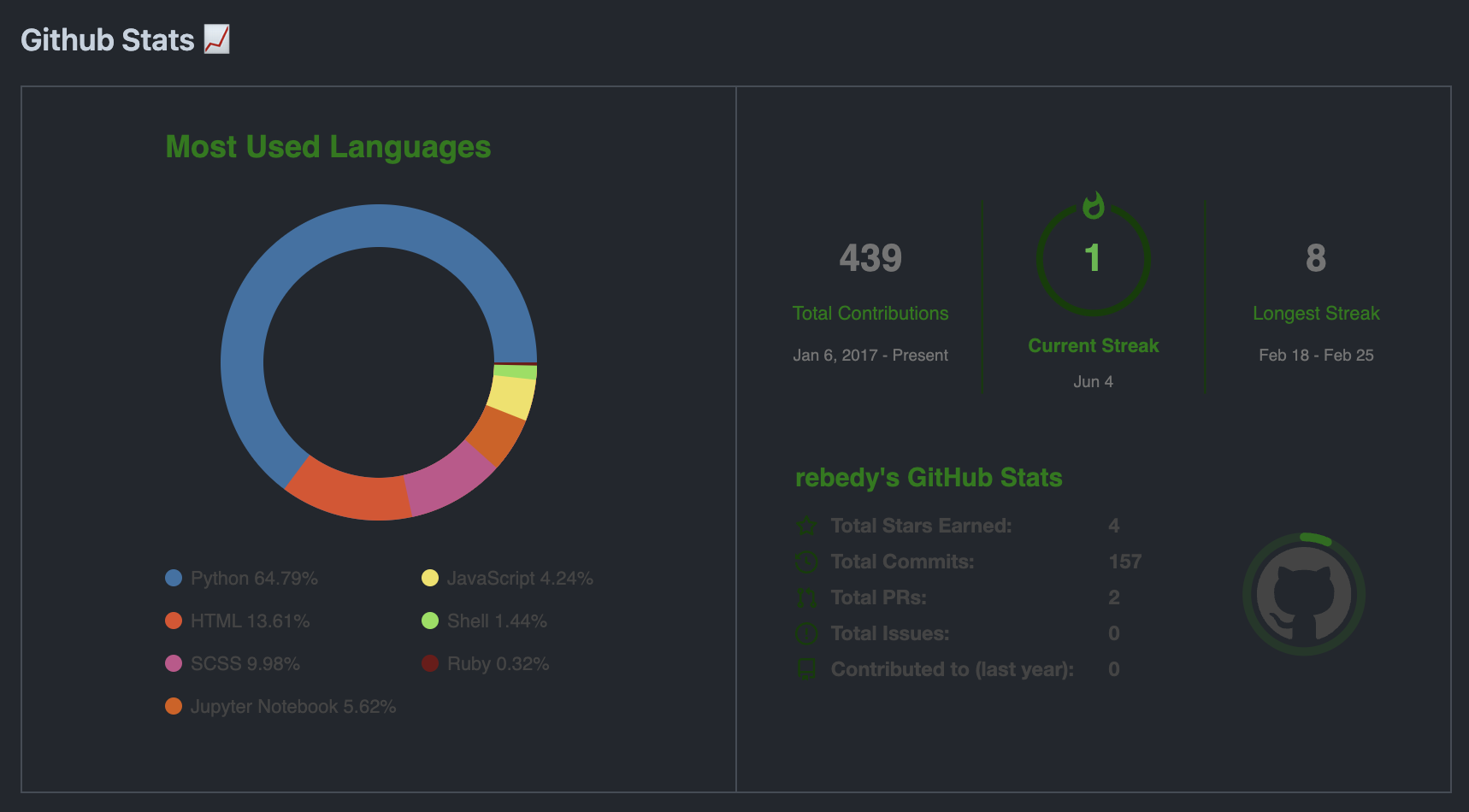Image resolution: width=1469 pixels, height=812 pixels.
Task: Click the 'Jan 6, 2017 - Present' date range
Action: tap(870, 355)
